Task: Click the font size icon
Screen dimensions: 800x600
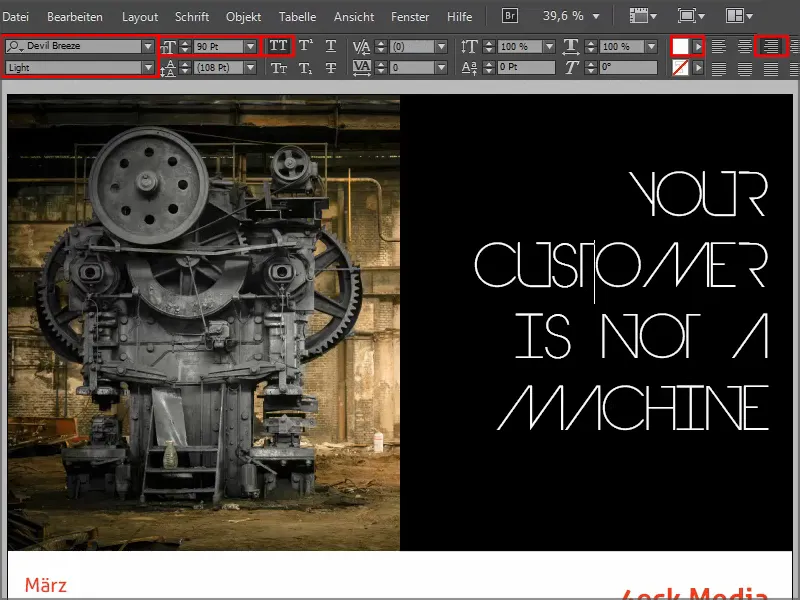Action: [168, 46]
